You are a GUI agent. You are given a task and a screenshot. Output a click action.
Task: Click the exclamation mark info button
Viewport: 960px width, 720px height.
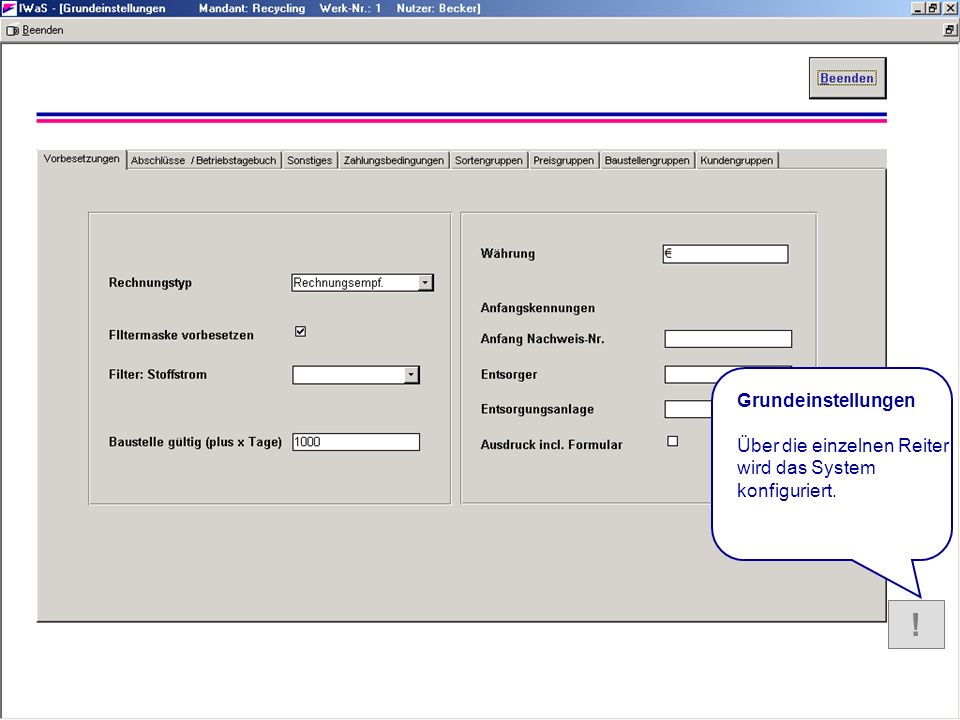tap(916, 624)
